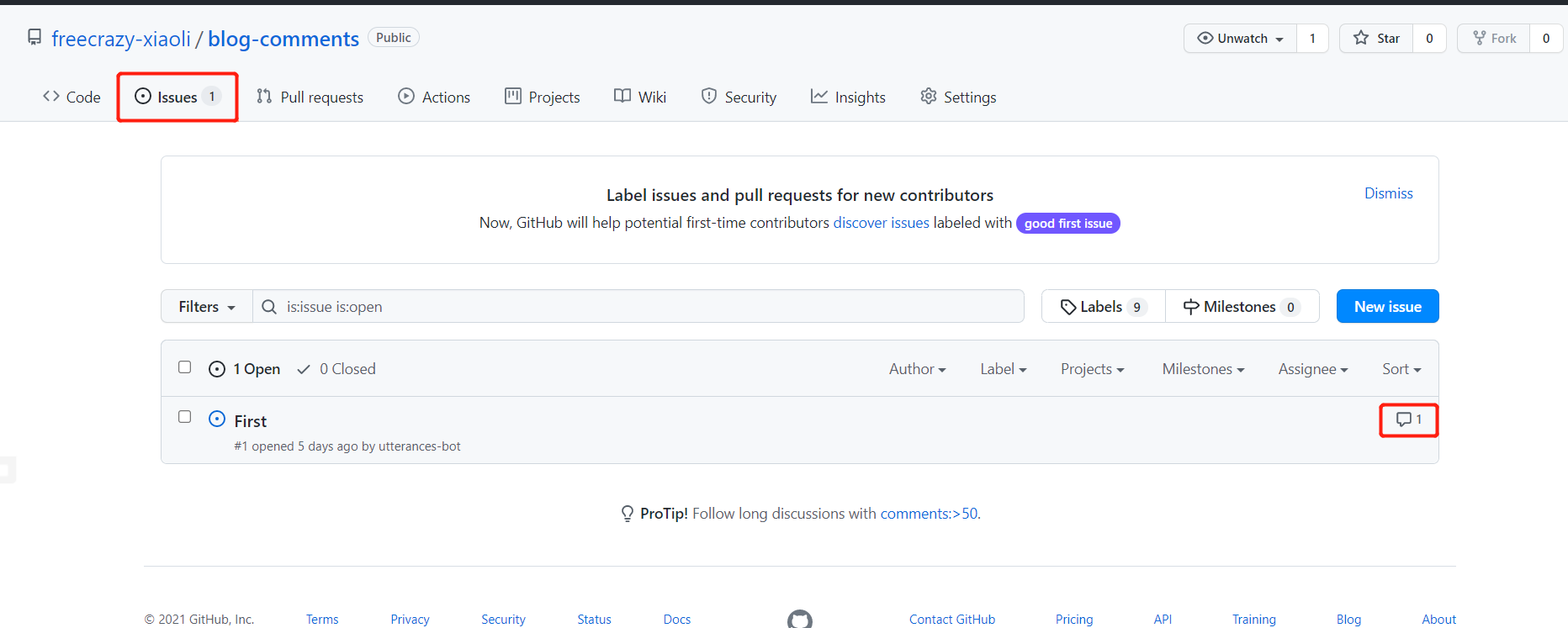Screen dimensions: 1568x628
Task: Expand the Filters dropdown
Action: (207, 307)
